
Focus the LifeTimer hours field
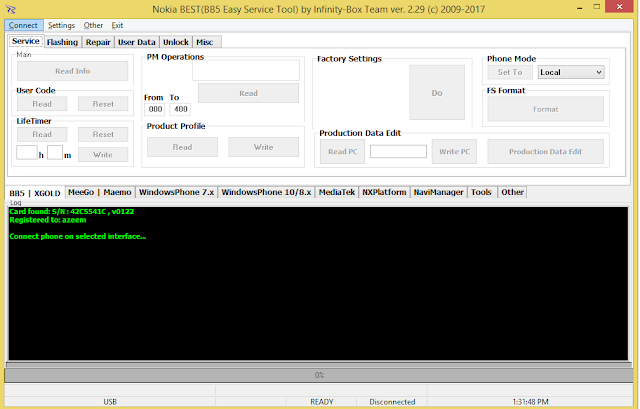coord(27,153)
